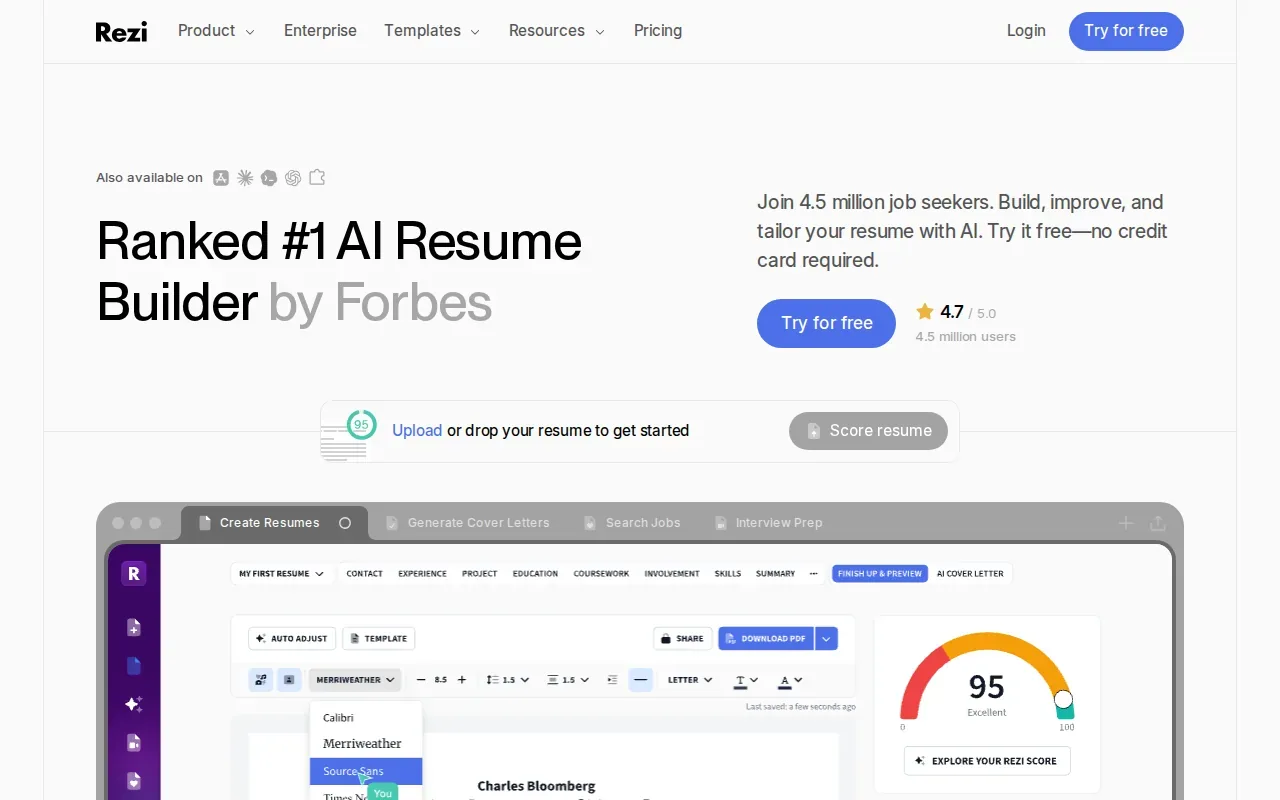Click the Upload link

coord(417,431)
